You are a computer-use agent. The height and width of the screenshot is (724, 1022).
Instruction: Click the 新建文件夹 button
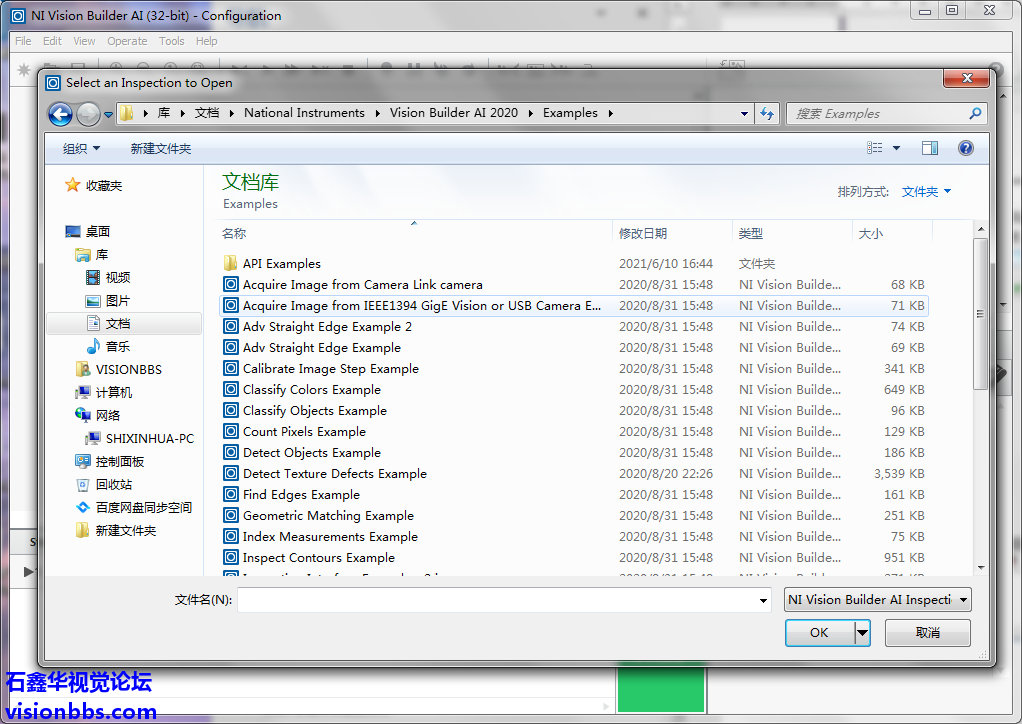pyautogui.click(x=160, y=148)
